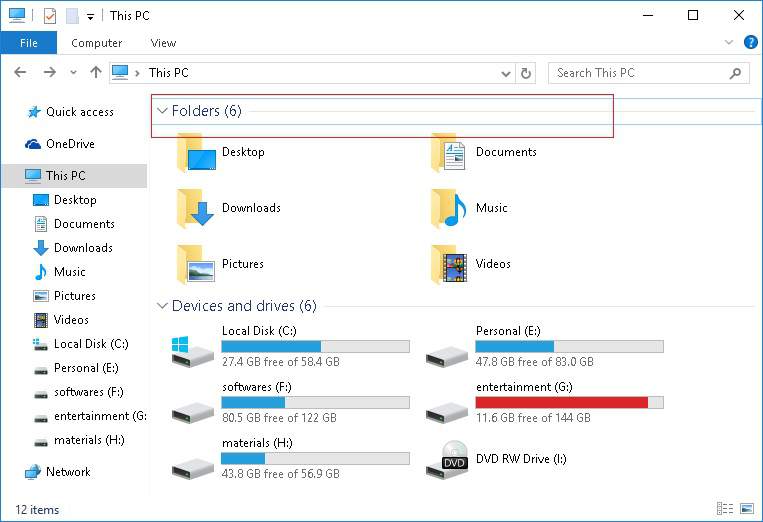Switch to the View tab
Screen dimensions: 763x522
click(163, 43)
